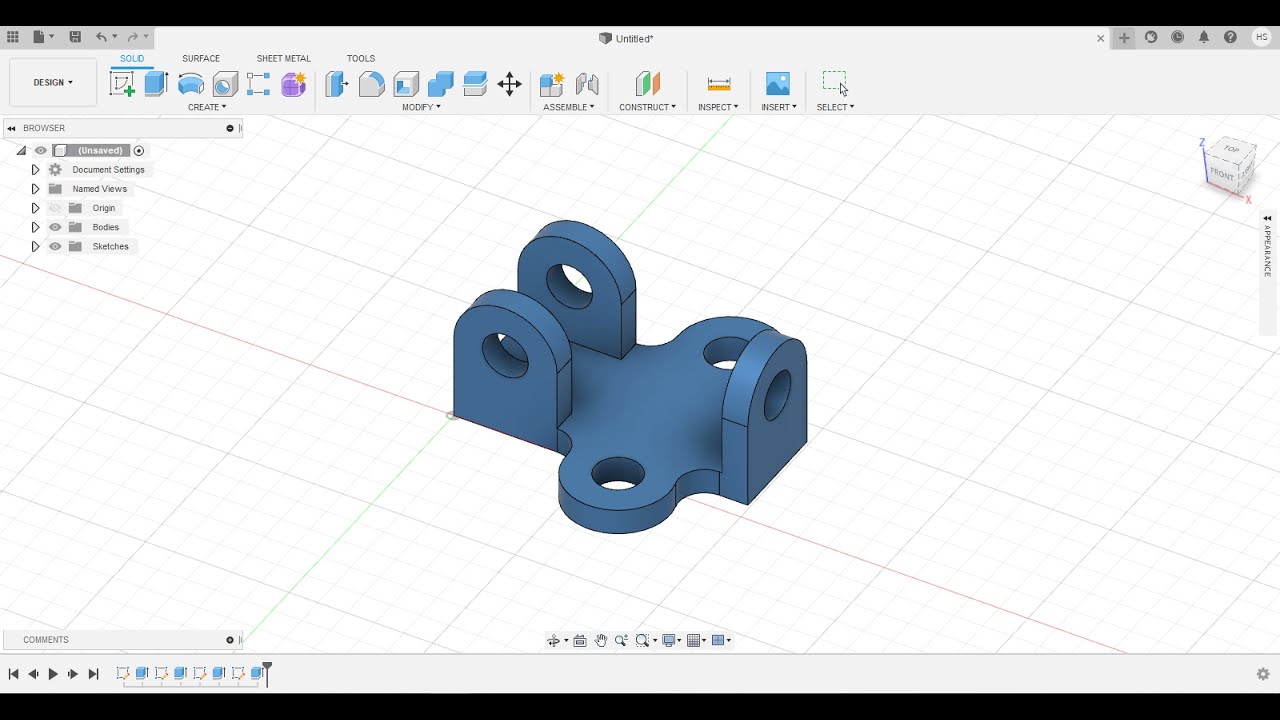Select the Fillet tool

click(x=371, y=84)
